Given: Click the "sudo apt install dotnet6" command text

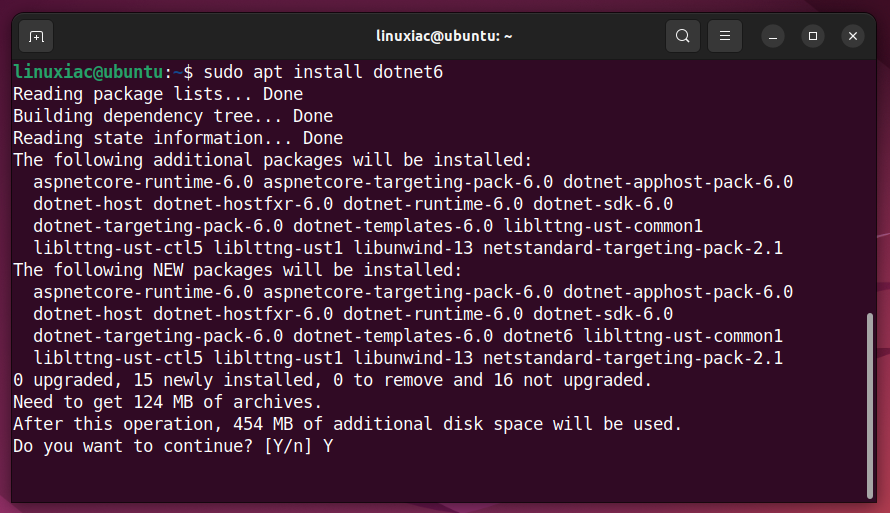Looking at the screenshot, I should [323, 72].
